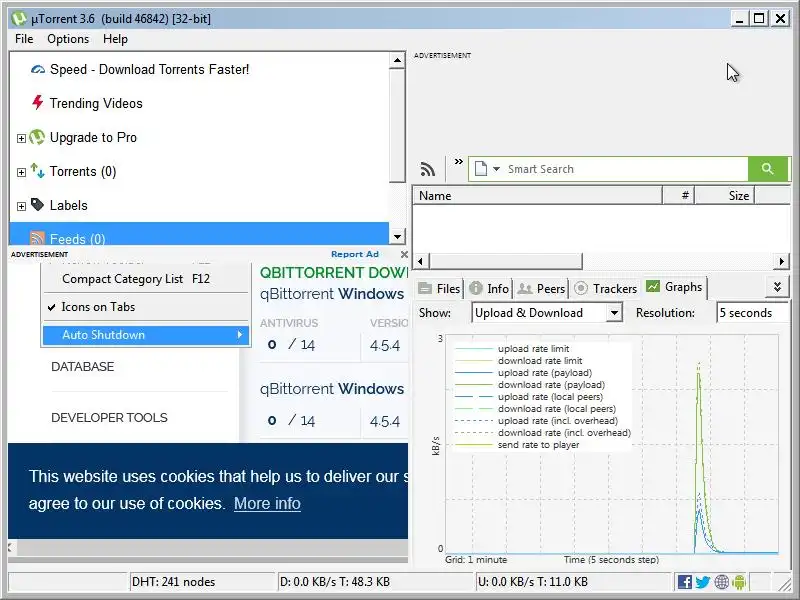Switch to the Graphs tab
Screen dimensions: 800x600
pyautogui.click(x=674, y=287)
